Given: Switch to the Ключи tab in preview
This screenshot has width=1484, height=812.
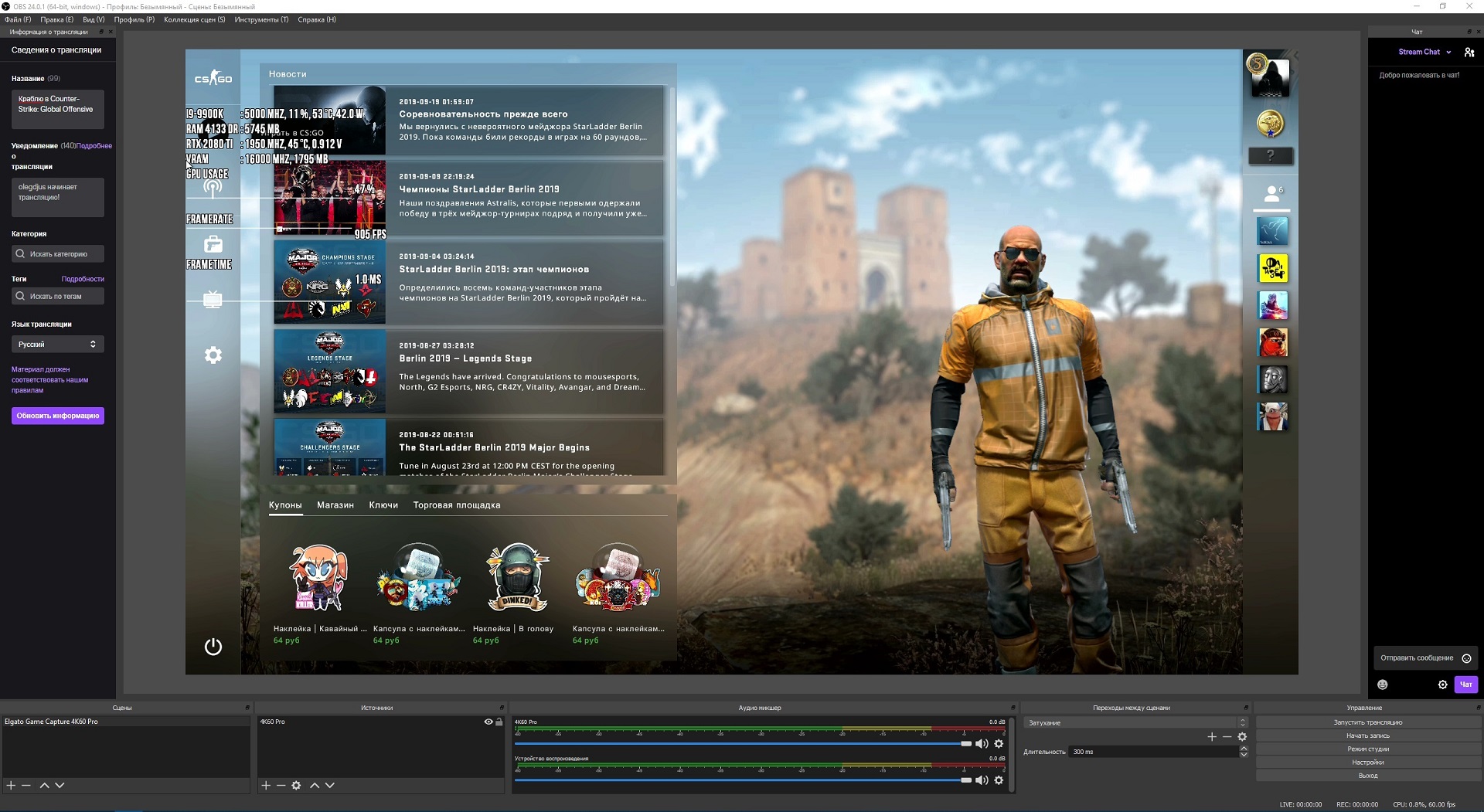Looking at the screenshot, I should coord(383,505).
